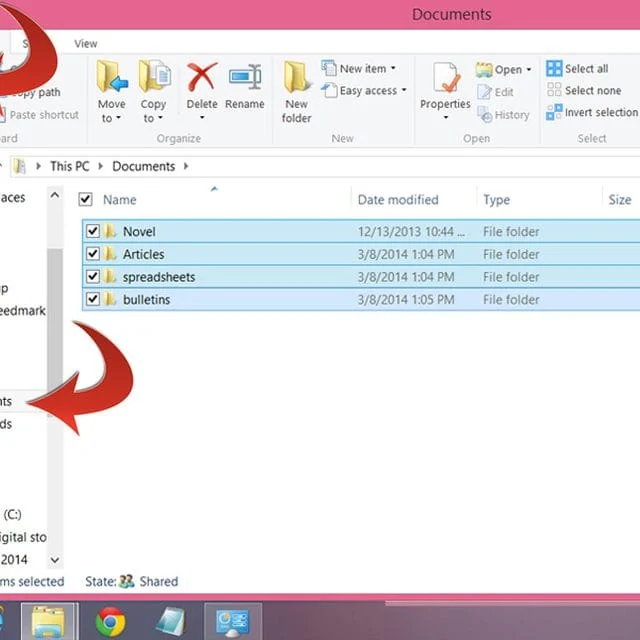This screenshot has width=640, height=640.
Task: Click the Articles folder icon
Action: [x=109, y=254]
